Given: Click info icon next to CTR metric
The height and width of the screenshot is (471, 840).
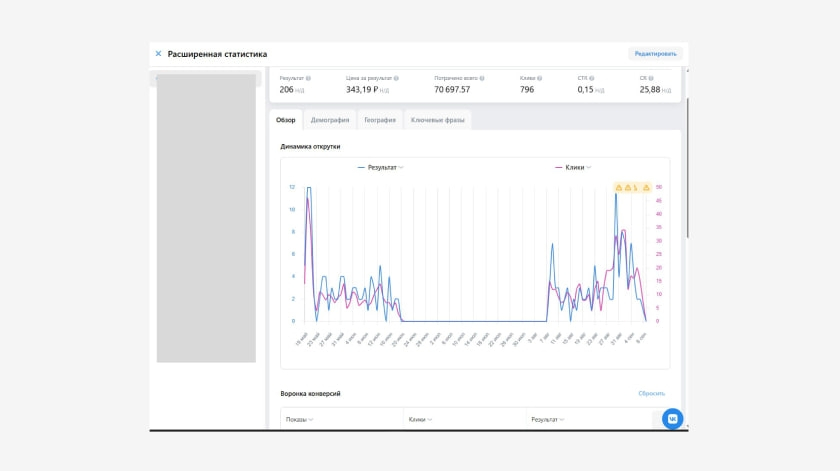Looking at the screenshot, I should pos(590,78).
